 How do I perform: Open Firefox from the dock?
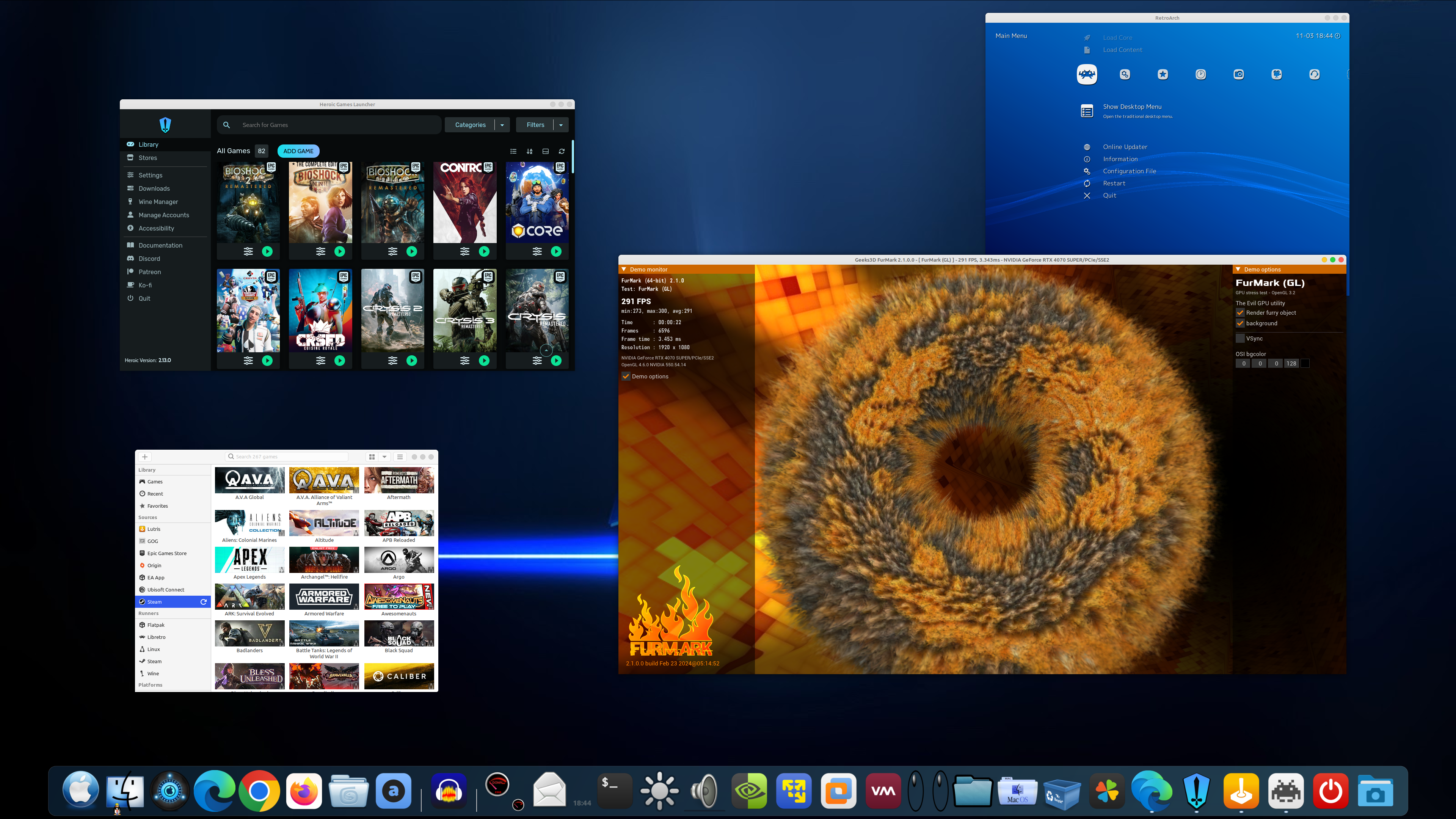coord(304,791)
